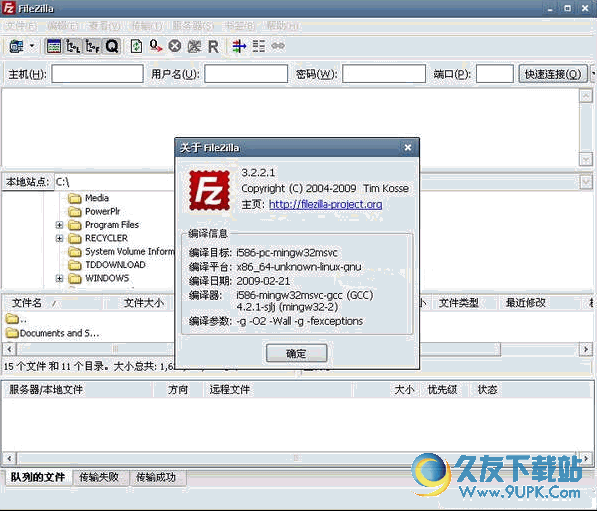
Task: Close the About FileZilla dialog
Action: pyautogui.click(x=408, y=147)
